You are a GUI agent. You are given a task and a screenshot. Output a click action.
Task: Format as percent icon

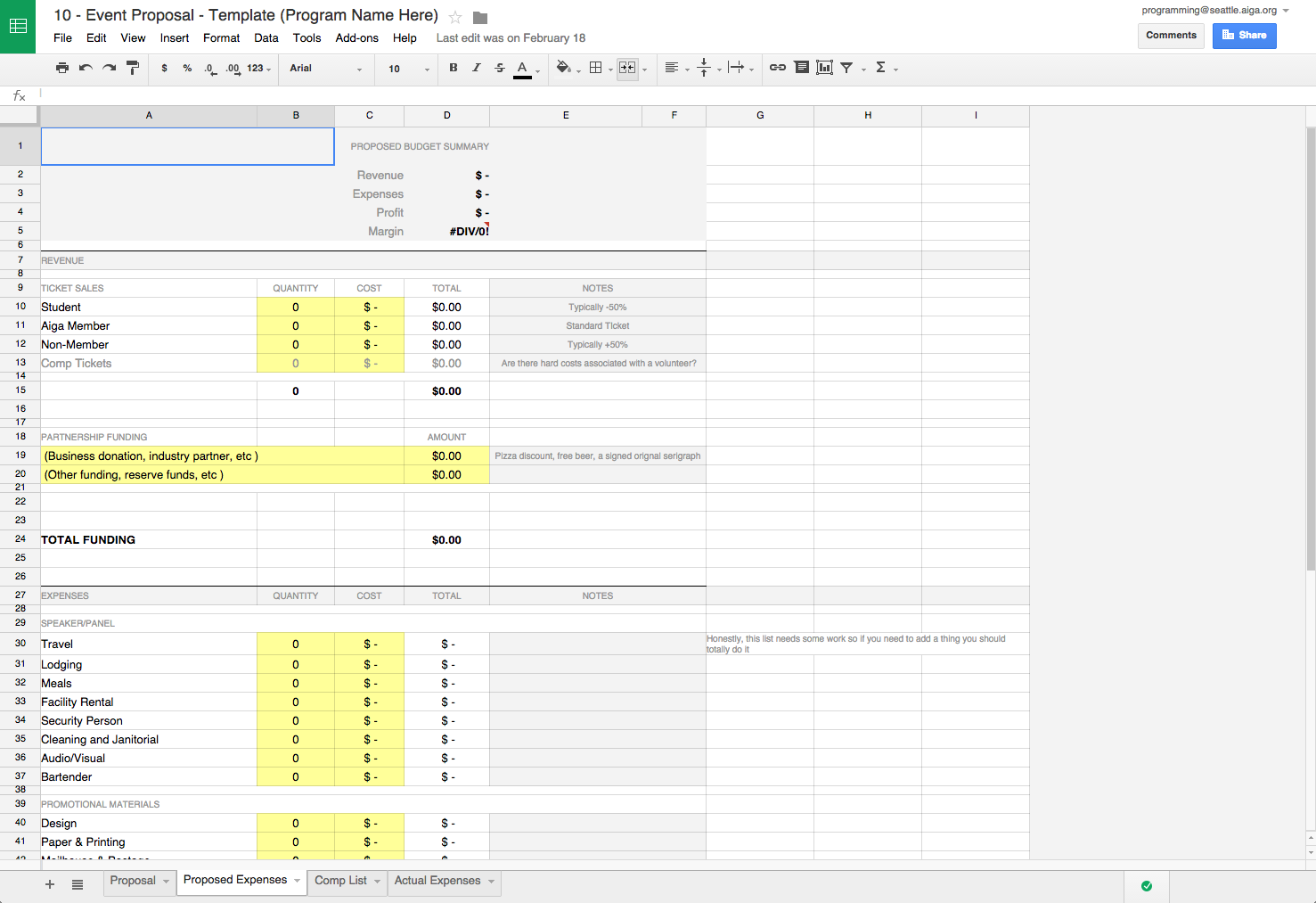[x=187, y=68]
